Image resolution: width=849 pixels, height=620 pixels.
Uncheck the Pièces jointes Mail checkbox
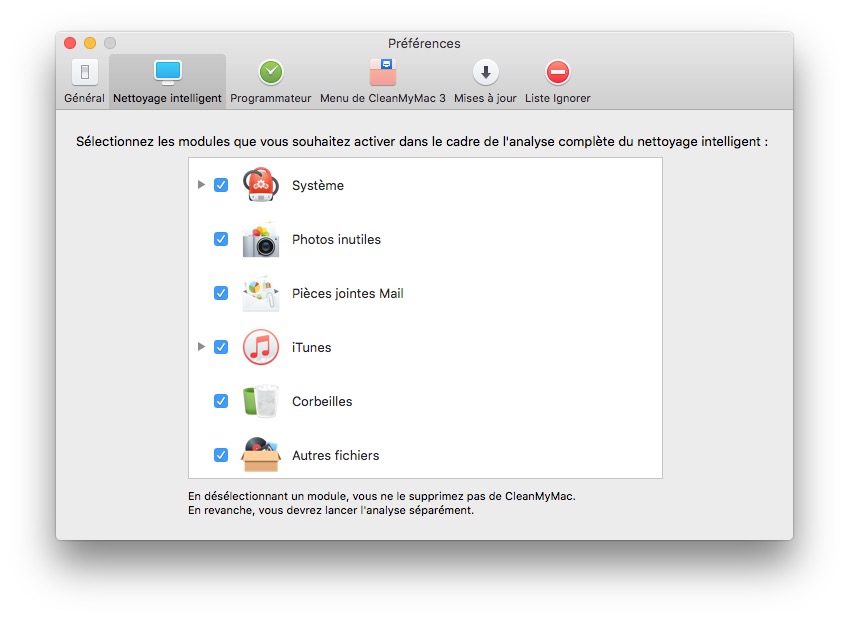point(221,293)
